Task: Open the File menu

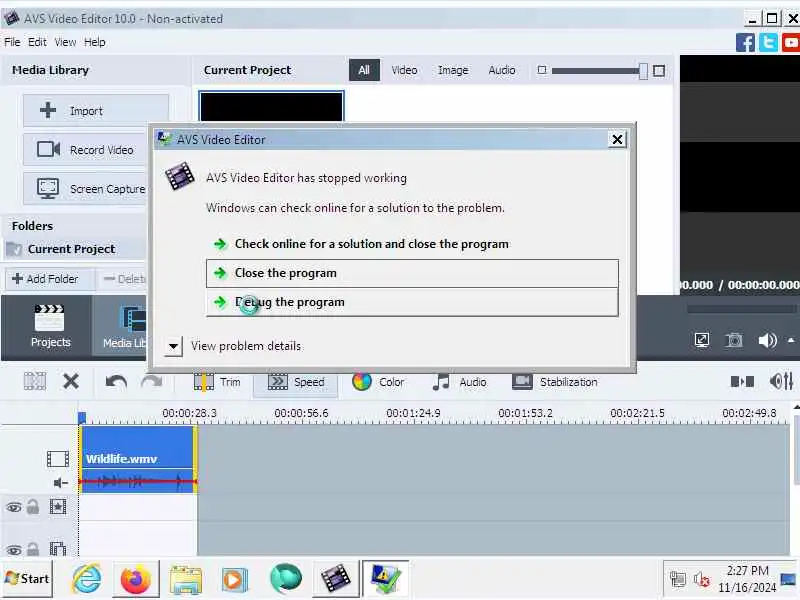Action: coord(12,42)
